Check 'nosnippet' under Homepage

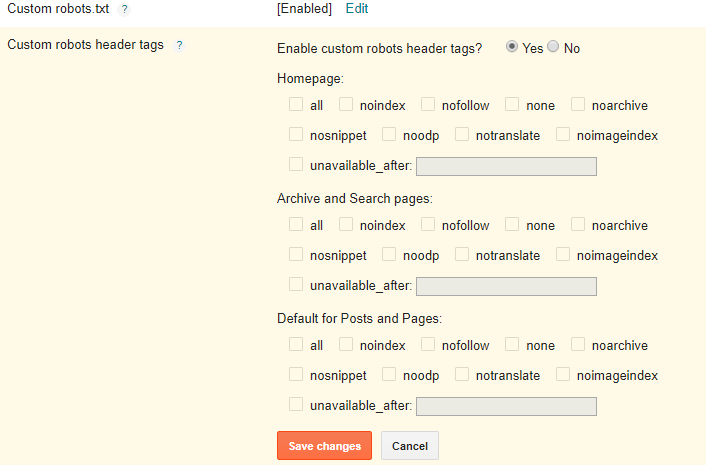[296, 134]
